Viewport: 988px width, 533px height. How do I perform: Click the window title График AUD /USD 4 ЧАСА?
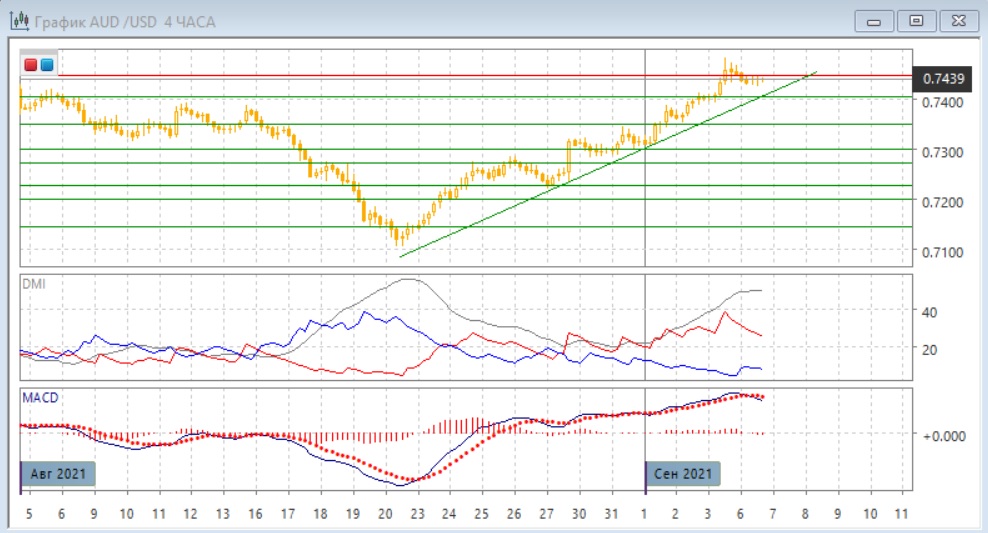click(x=125, y=22)
